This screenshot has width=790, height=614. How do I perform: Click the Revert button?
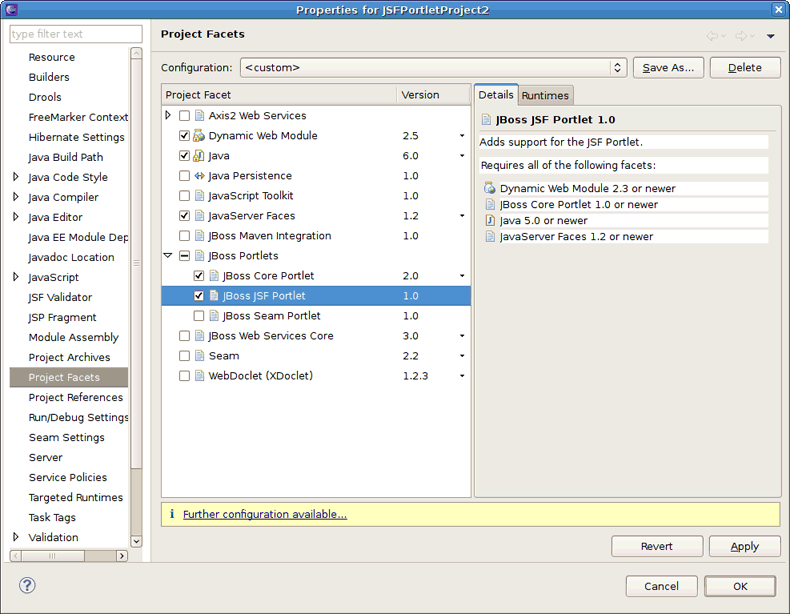pos(656,546)
